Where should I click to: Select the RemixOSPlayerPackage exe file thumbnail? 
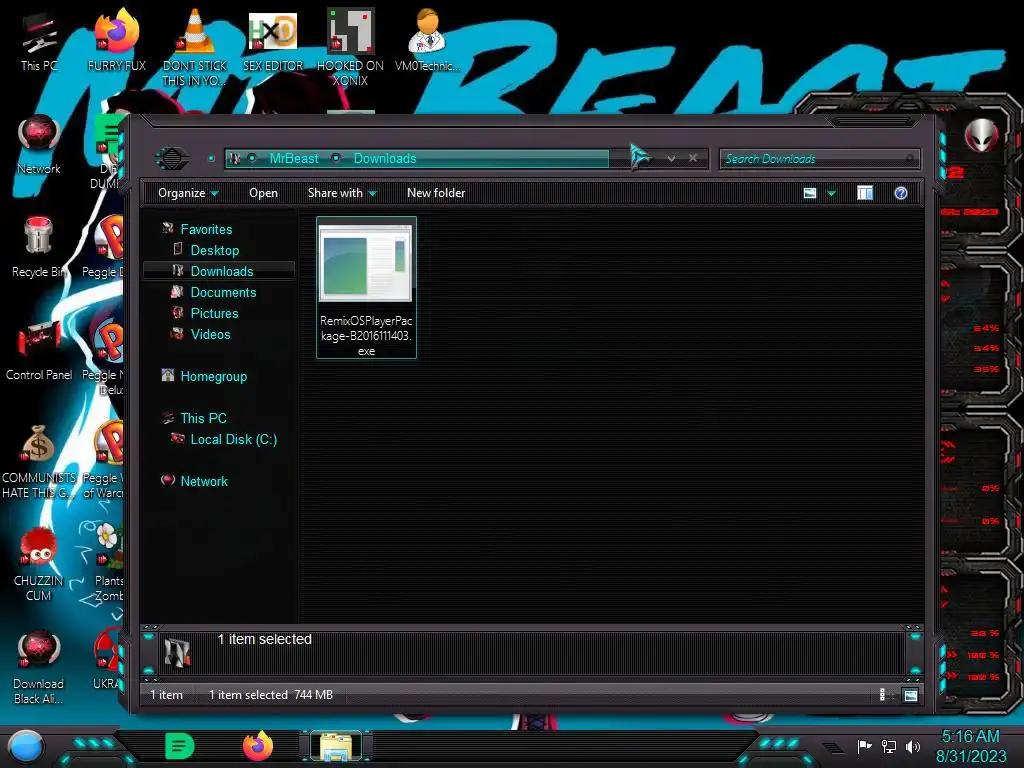click(x=366, y=287)
